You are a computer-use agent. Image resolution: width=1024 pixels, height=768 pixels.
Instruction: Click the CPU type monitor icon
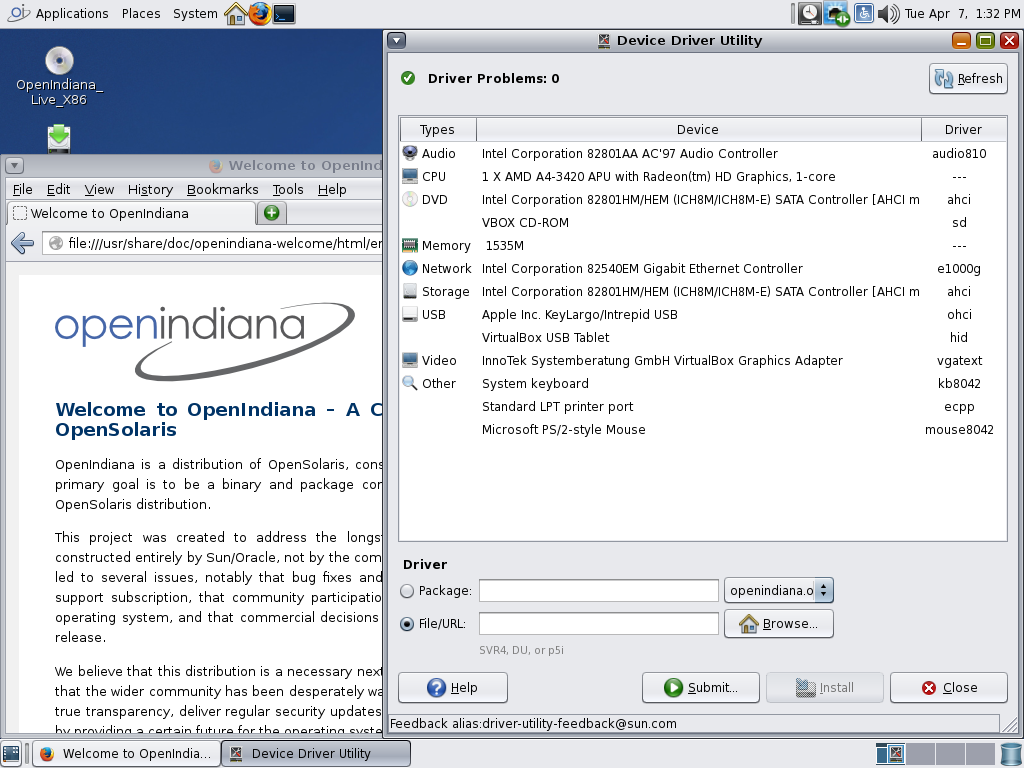[x=409, y=176]
